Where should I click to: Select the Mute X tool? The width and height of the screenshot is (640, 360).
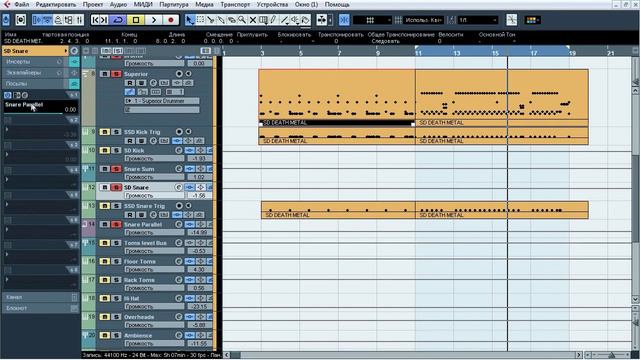(x=253, y=20)
